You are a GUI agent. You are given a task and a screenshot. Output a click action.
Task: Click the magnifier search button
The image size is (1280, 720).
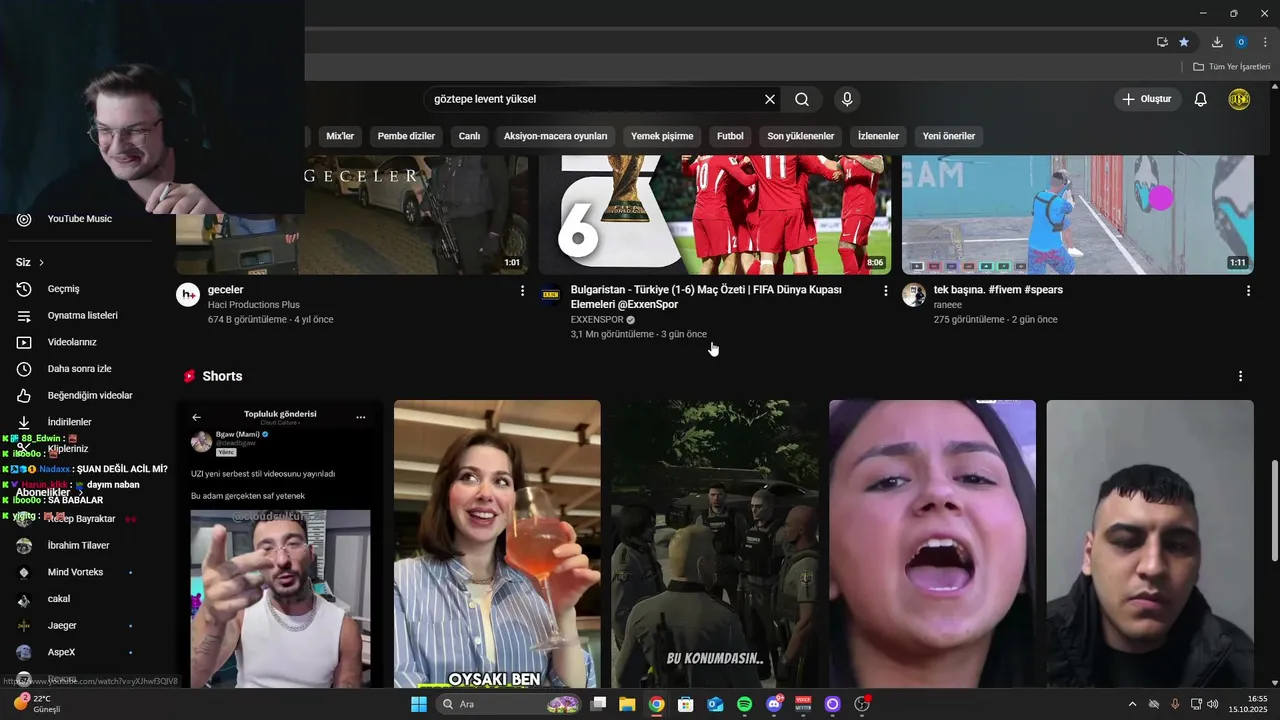[802, 99]
